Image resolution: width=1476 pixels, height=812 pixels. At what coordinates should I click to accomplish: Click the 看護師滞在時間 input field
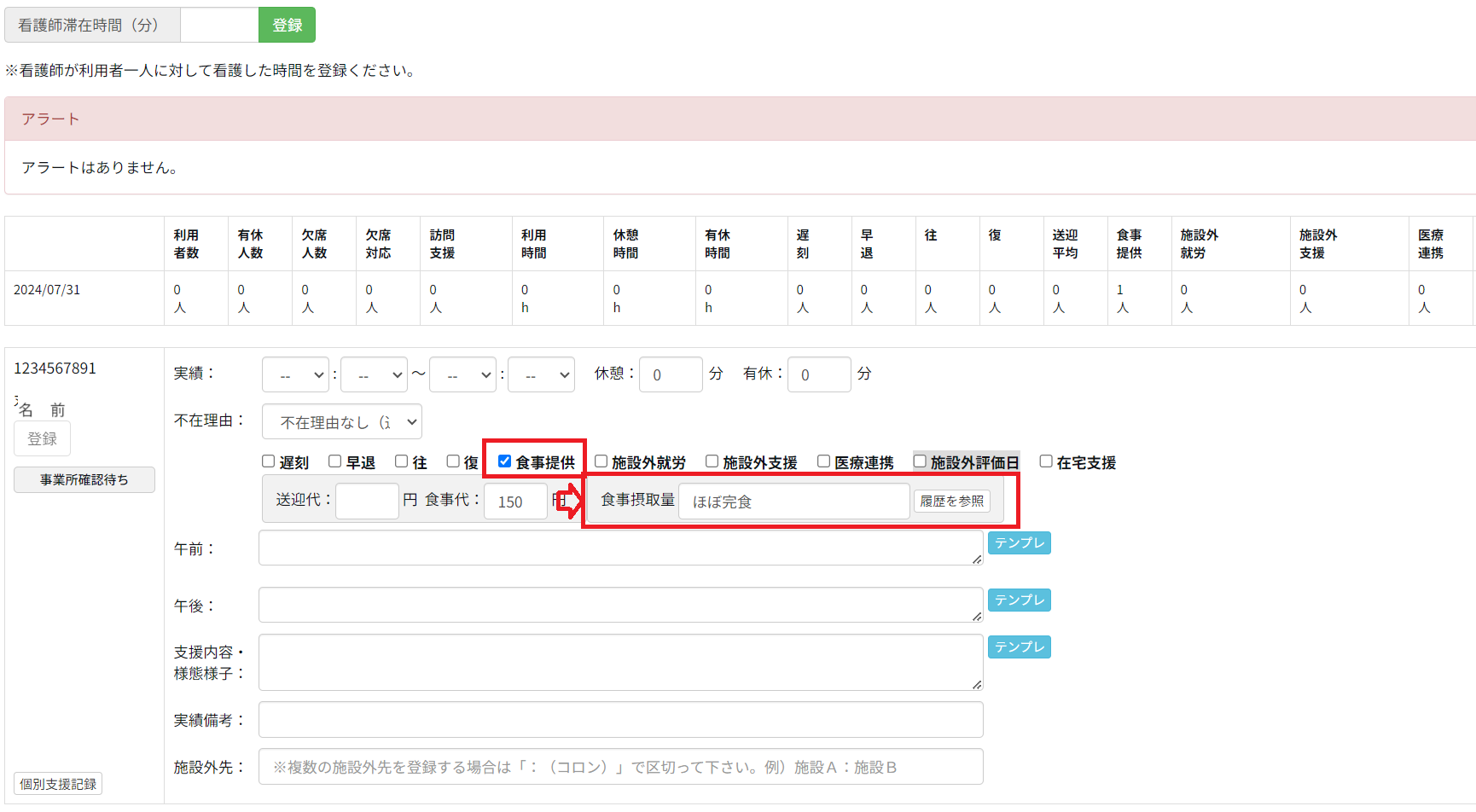(x=219, y=25)
